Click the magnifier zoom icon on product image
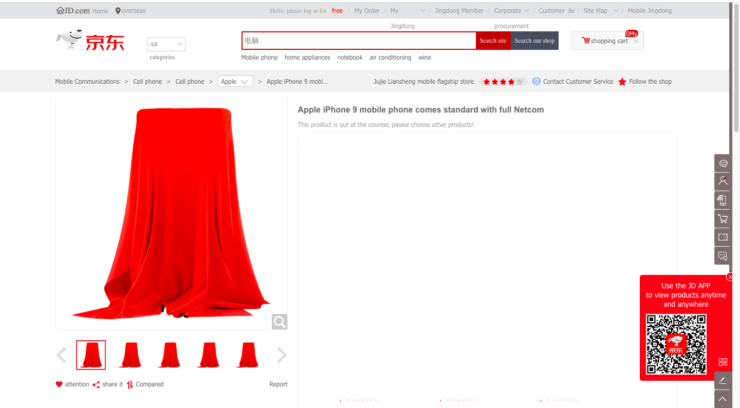 pos(279,322)
